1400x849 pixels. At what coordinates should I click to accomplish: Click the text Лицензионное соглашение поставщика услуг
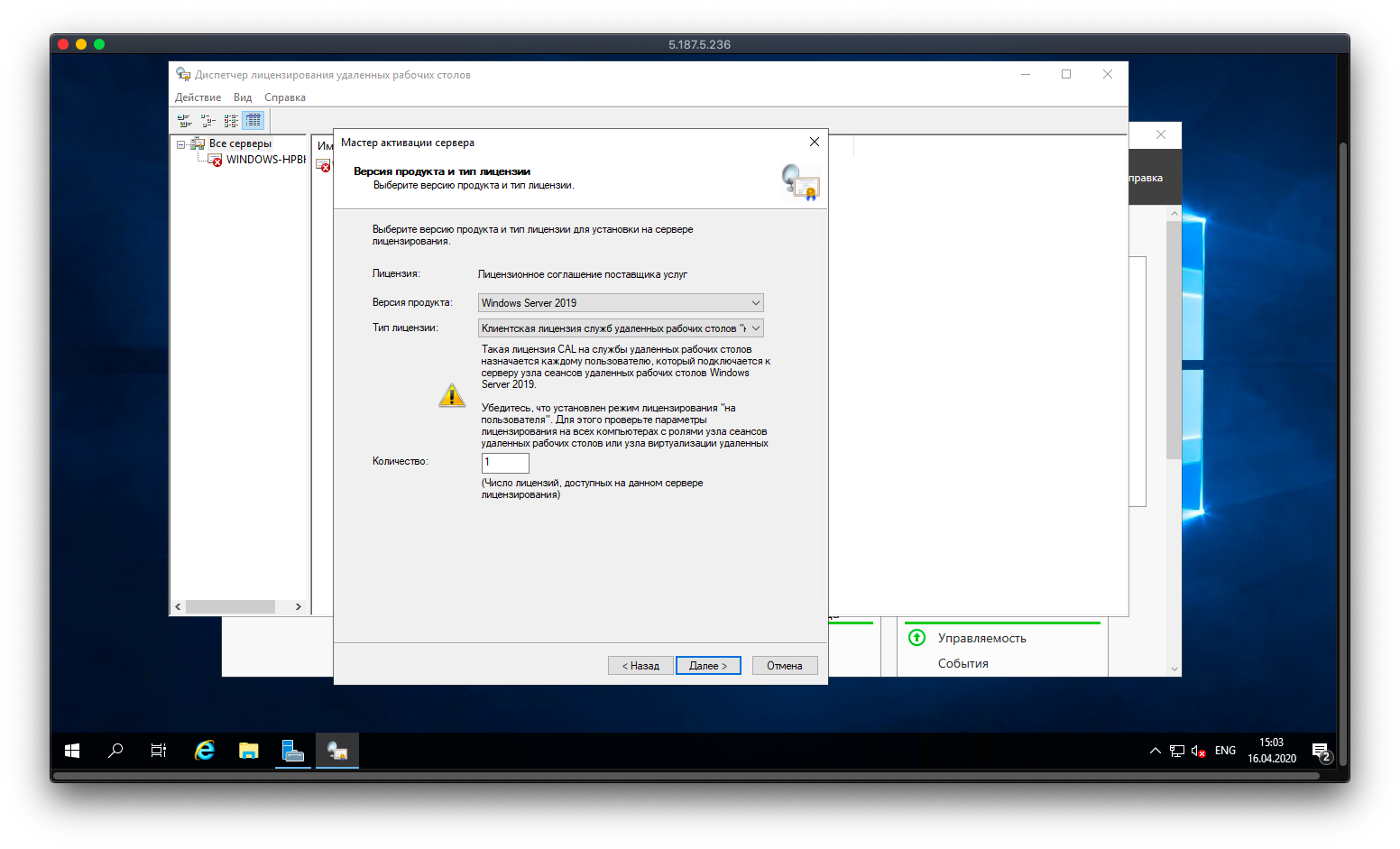pos(583,274)
